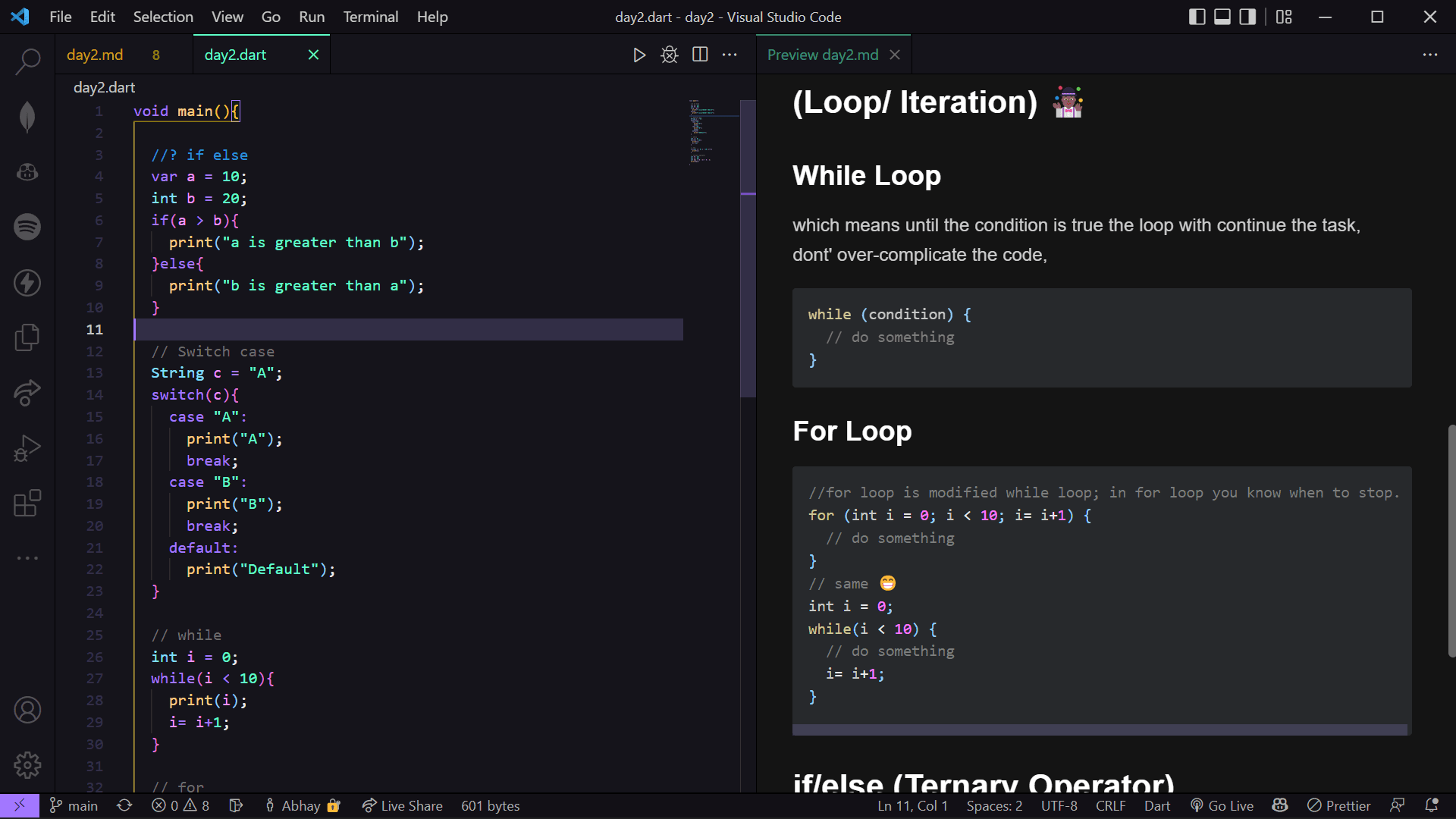The width and height of the screenshot is (1456, 819).
Task: Click Live Share in status bar
Action: tap(403, 805)
